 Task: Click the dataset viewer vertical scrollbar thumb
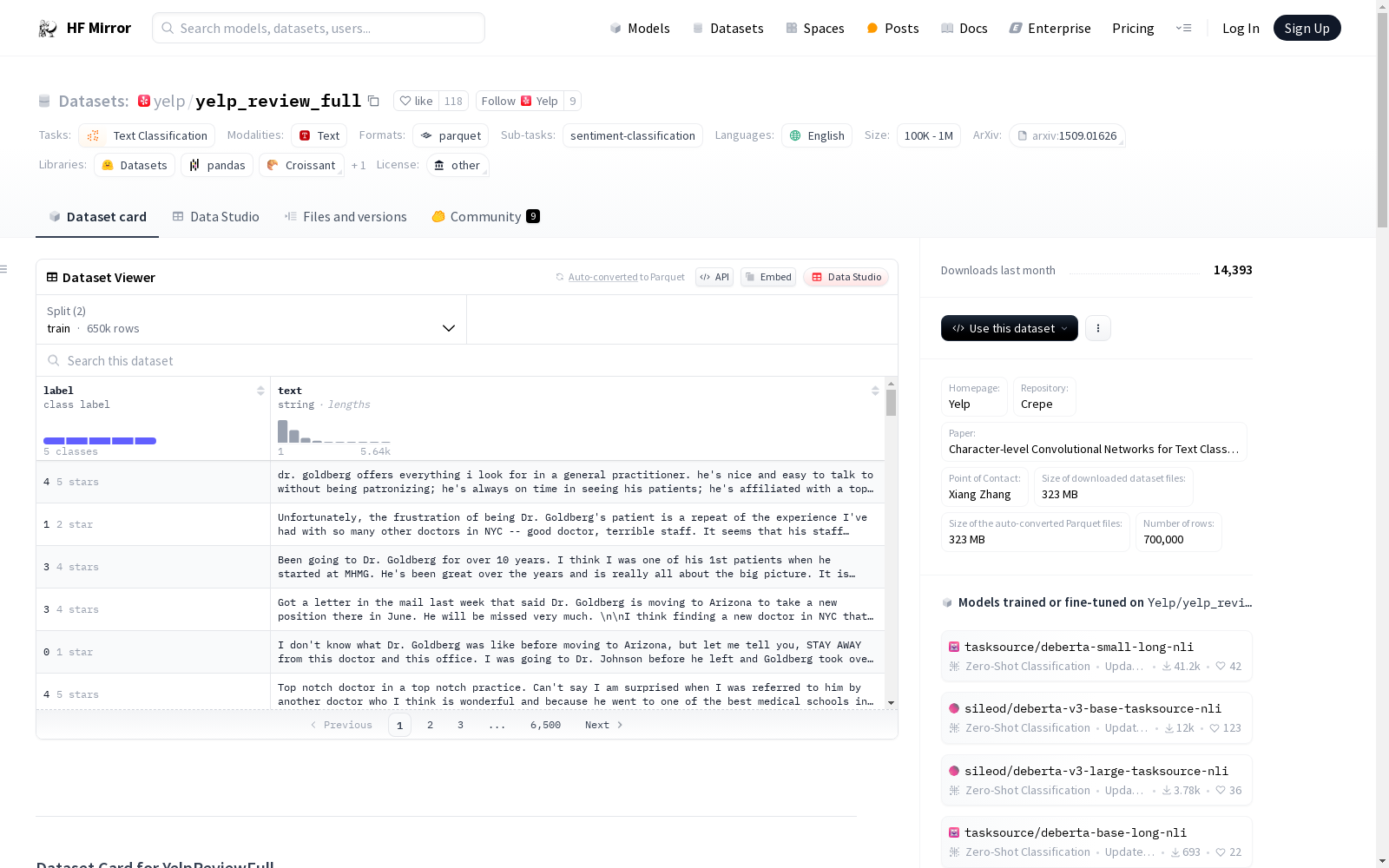click(x=891, y=403)
